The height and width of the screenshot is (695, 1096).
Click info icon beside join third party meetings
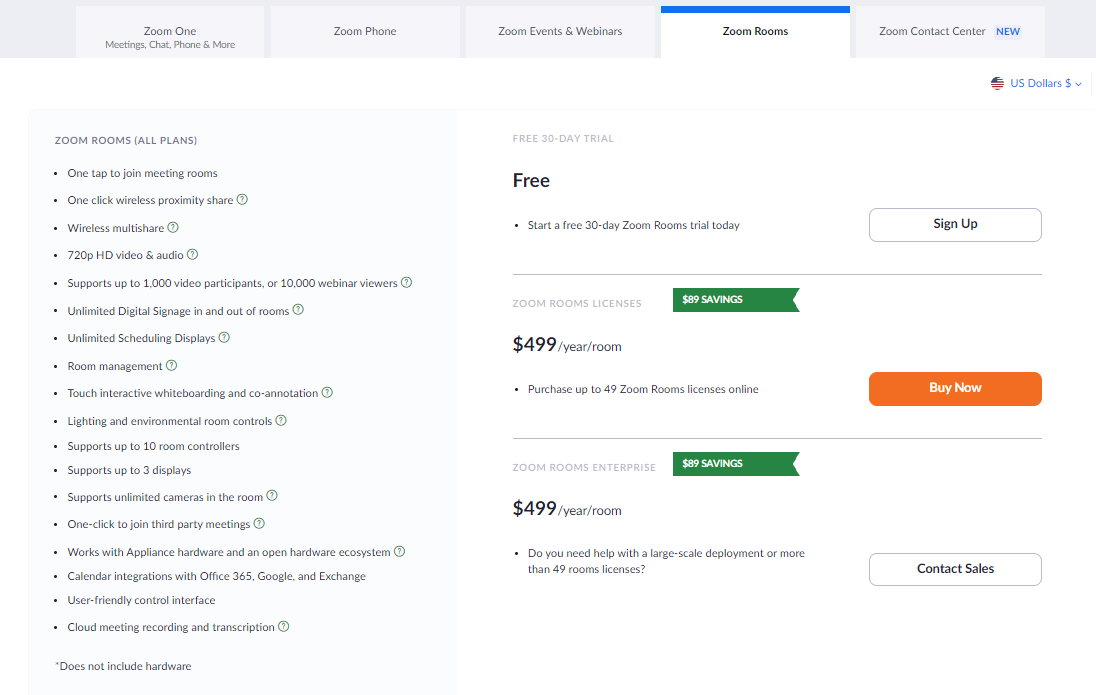259,523
